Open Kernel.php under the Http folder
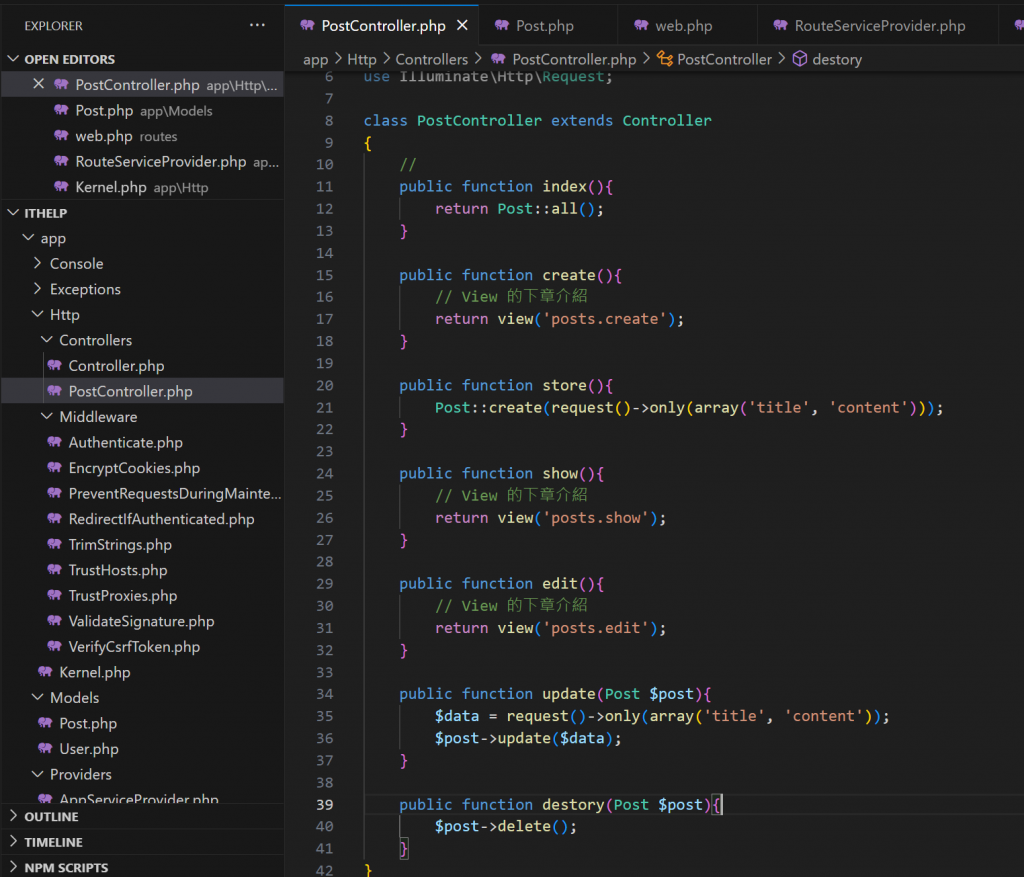The width and height of the screenshot is (1024, 877). (142, 671)
